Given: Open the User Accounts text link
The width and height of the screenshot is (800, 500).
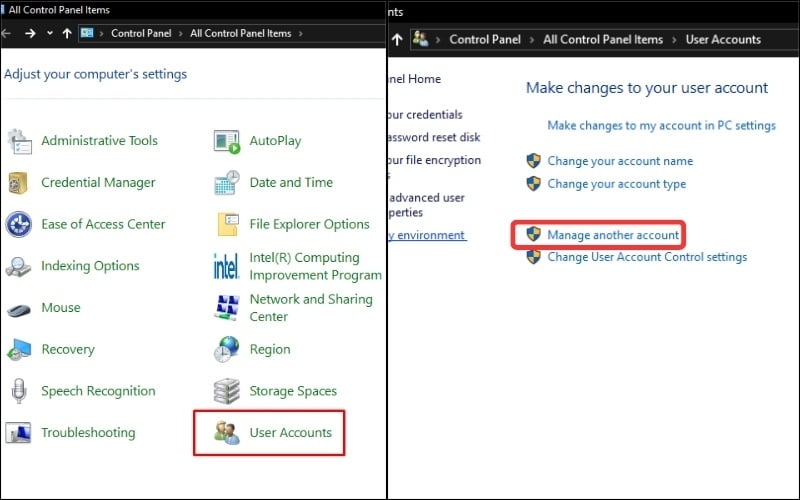Looking at the screenshot, I should (290, 433).
